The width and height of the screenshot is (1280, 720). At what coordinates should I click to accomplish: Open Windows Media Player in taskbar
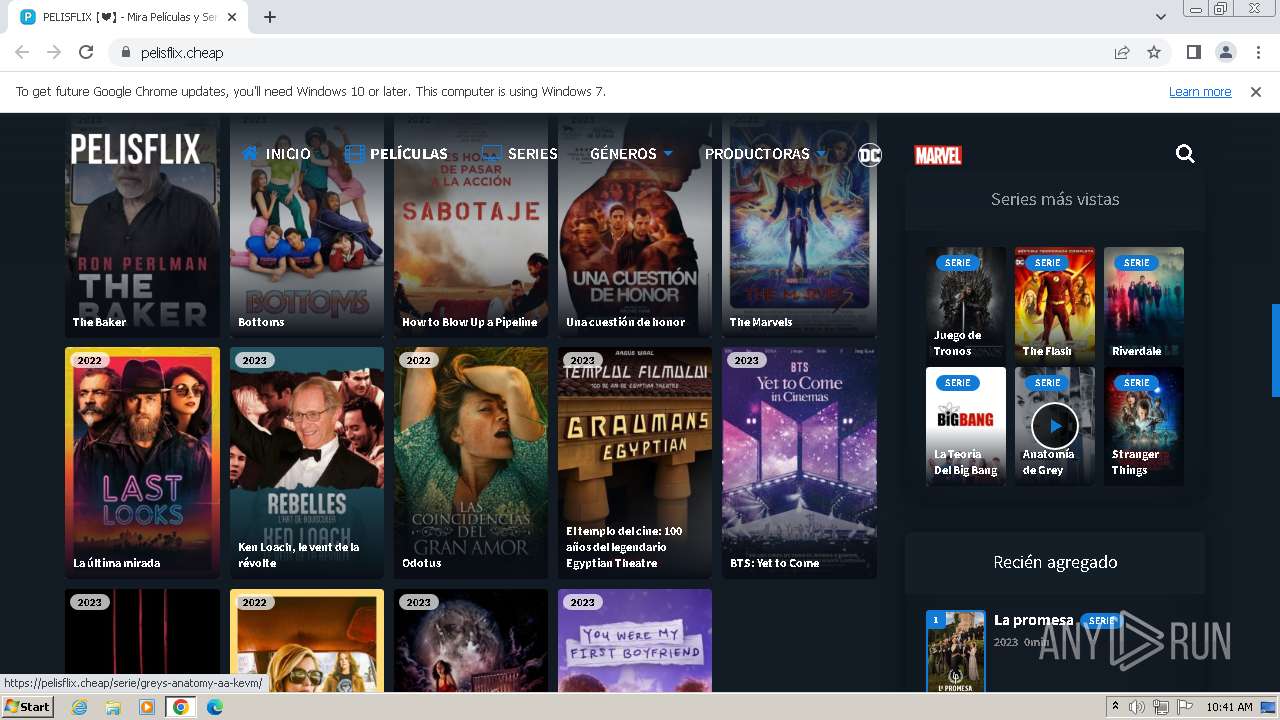point(147,707)
